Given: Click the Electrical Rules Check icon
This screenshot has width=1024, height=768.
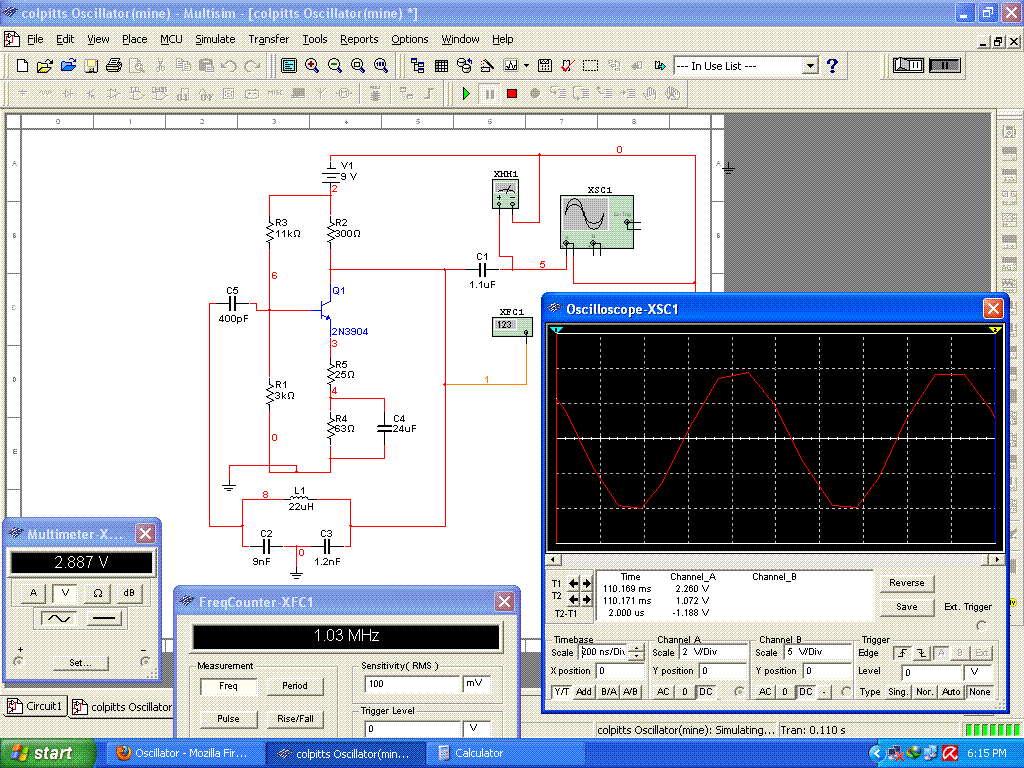Looking at the screenshot, I should click(567, 65).
